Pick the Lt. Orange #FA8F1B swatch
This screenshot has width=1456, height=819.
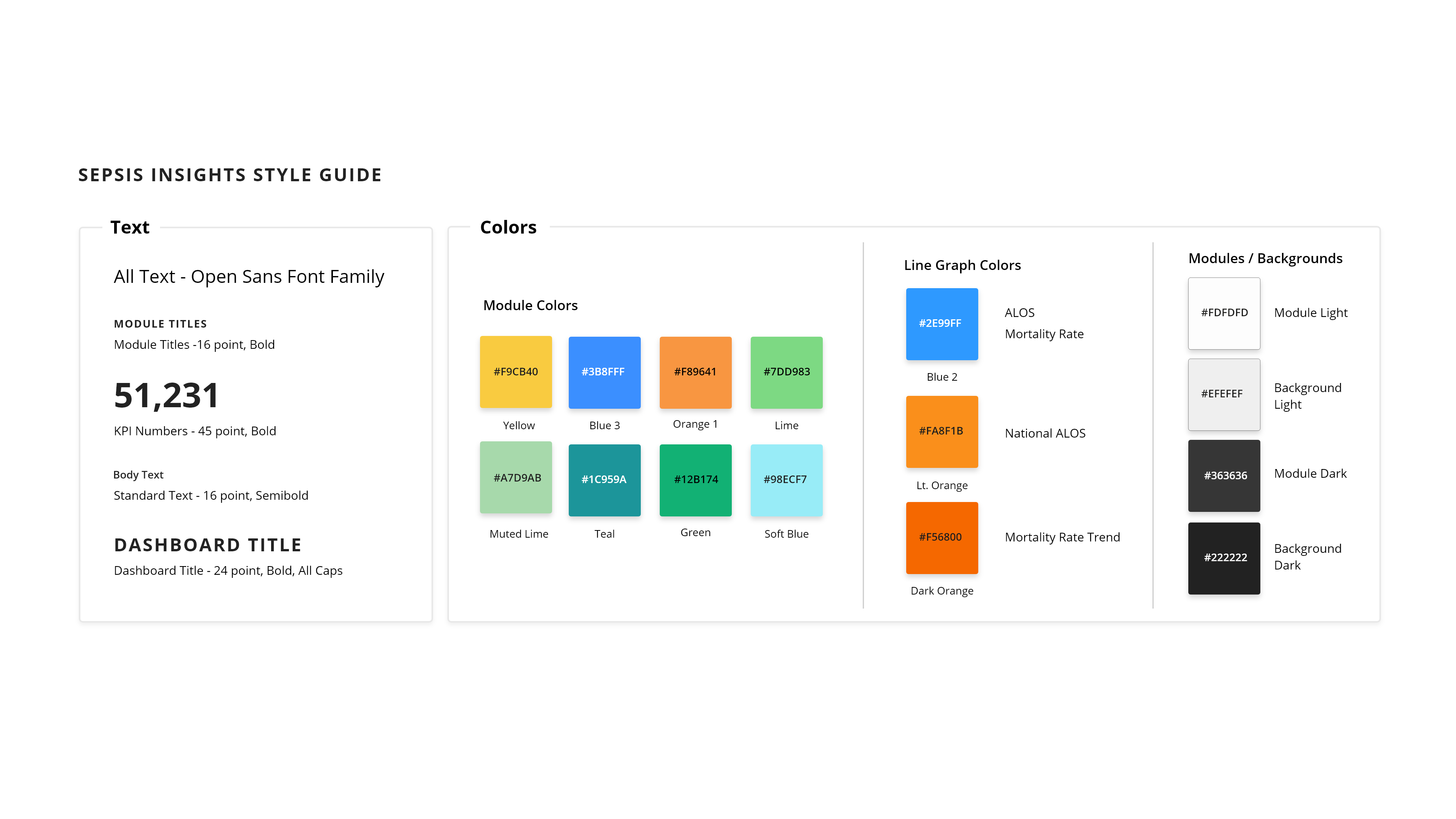(941, 431)
